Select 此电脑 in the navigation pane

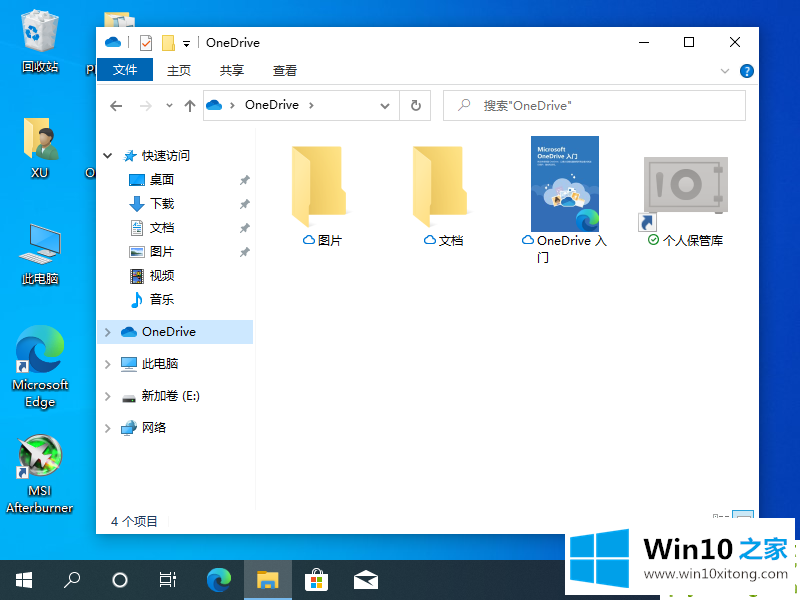[x=160, y=364]
